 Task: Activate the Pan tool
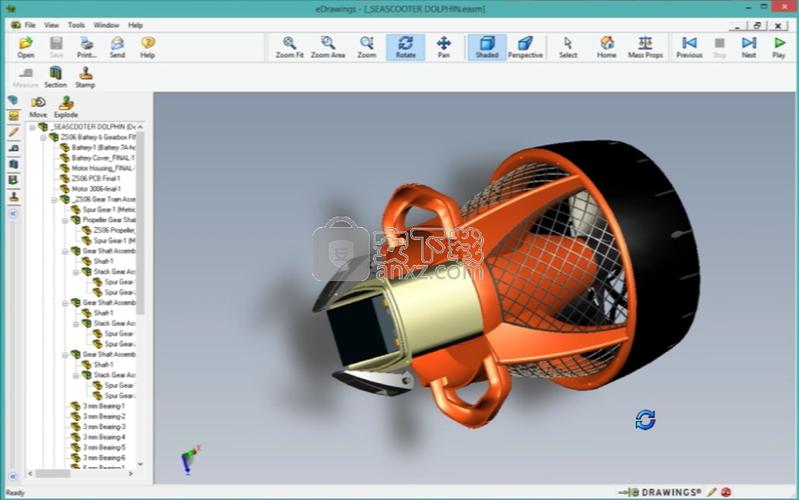click(x=444, y=46)
